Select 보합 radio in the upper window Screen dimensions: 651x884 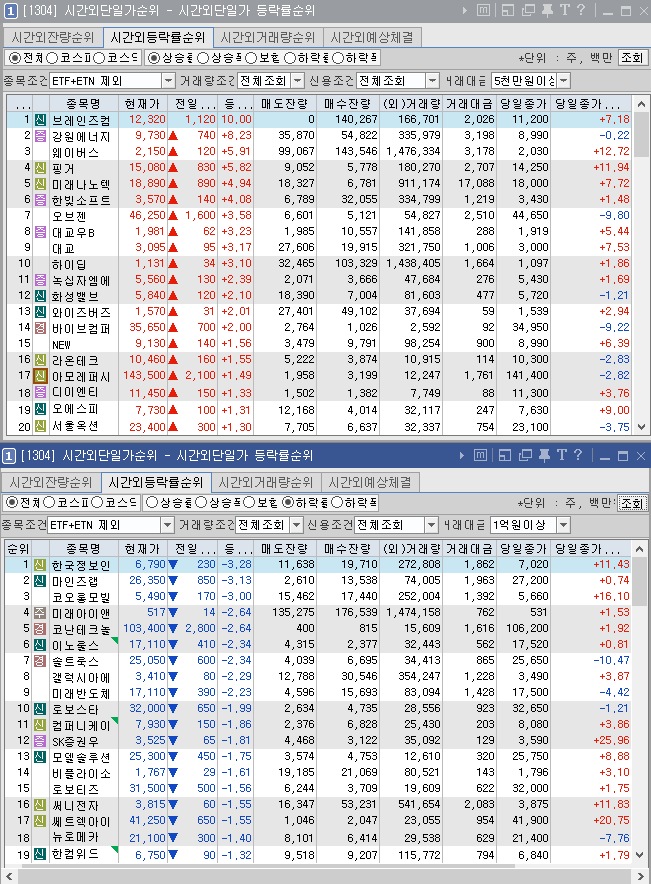(x=251, y=58)
